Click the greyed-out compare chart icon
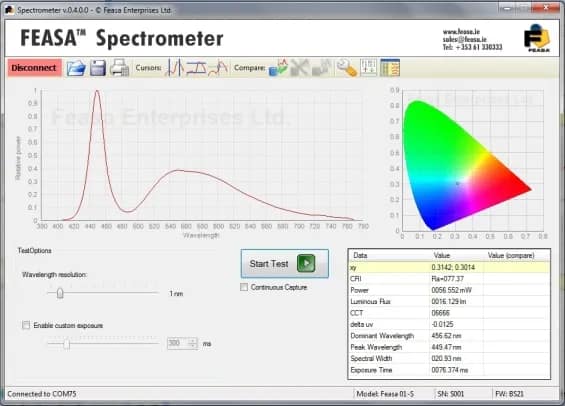565x406 pixels. pyautogui.click(x=322, y=68)
